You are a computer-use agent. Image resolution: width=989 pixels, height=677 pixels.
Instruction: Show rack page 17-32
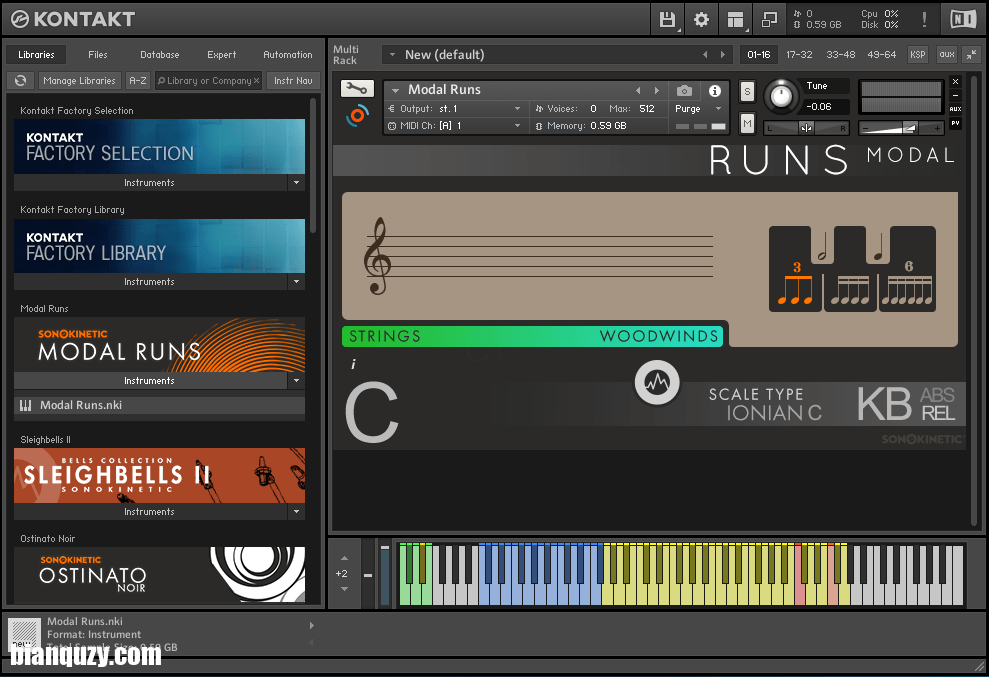(799, 55)
